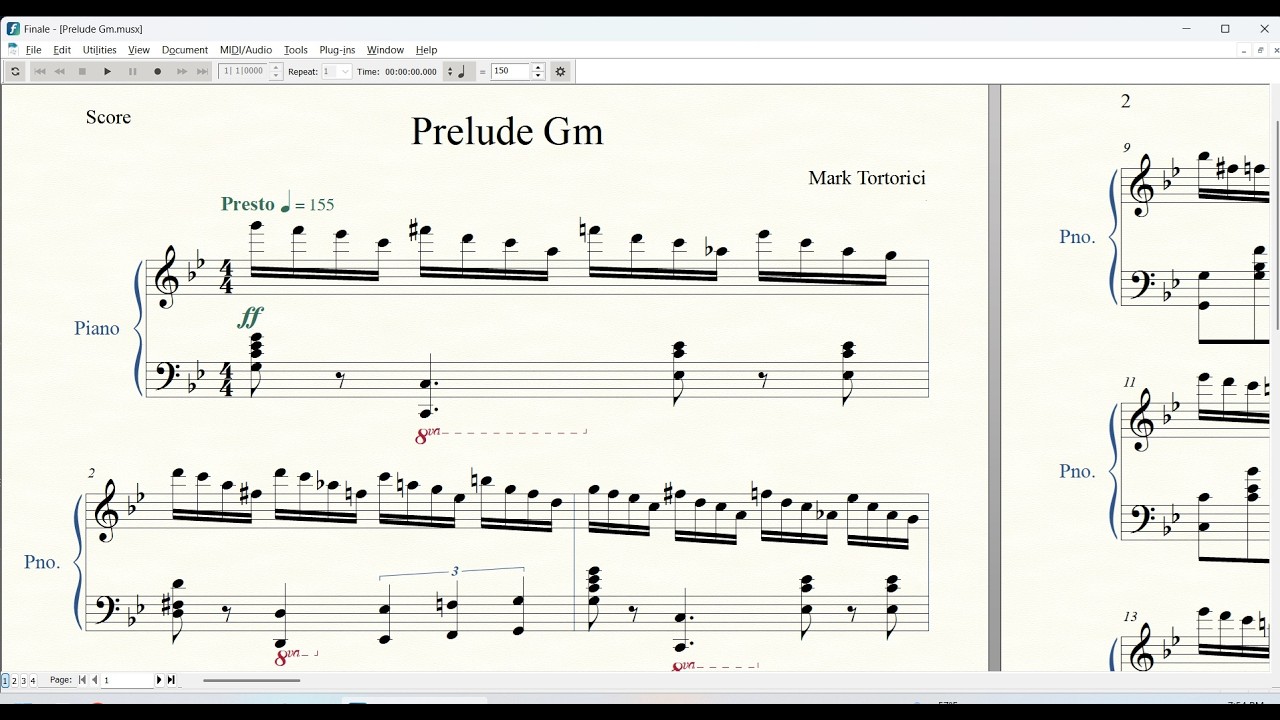Click the 4/4 time signature on treble staff
The width and height of the screenshot is (1280, 720).
(226, 278)
